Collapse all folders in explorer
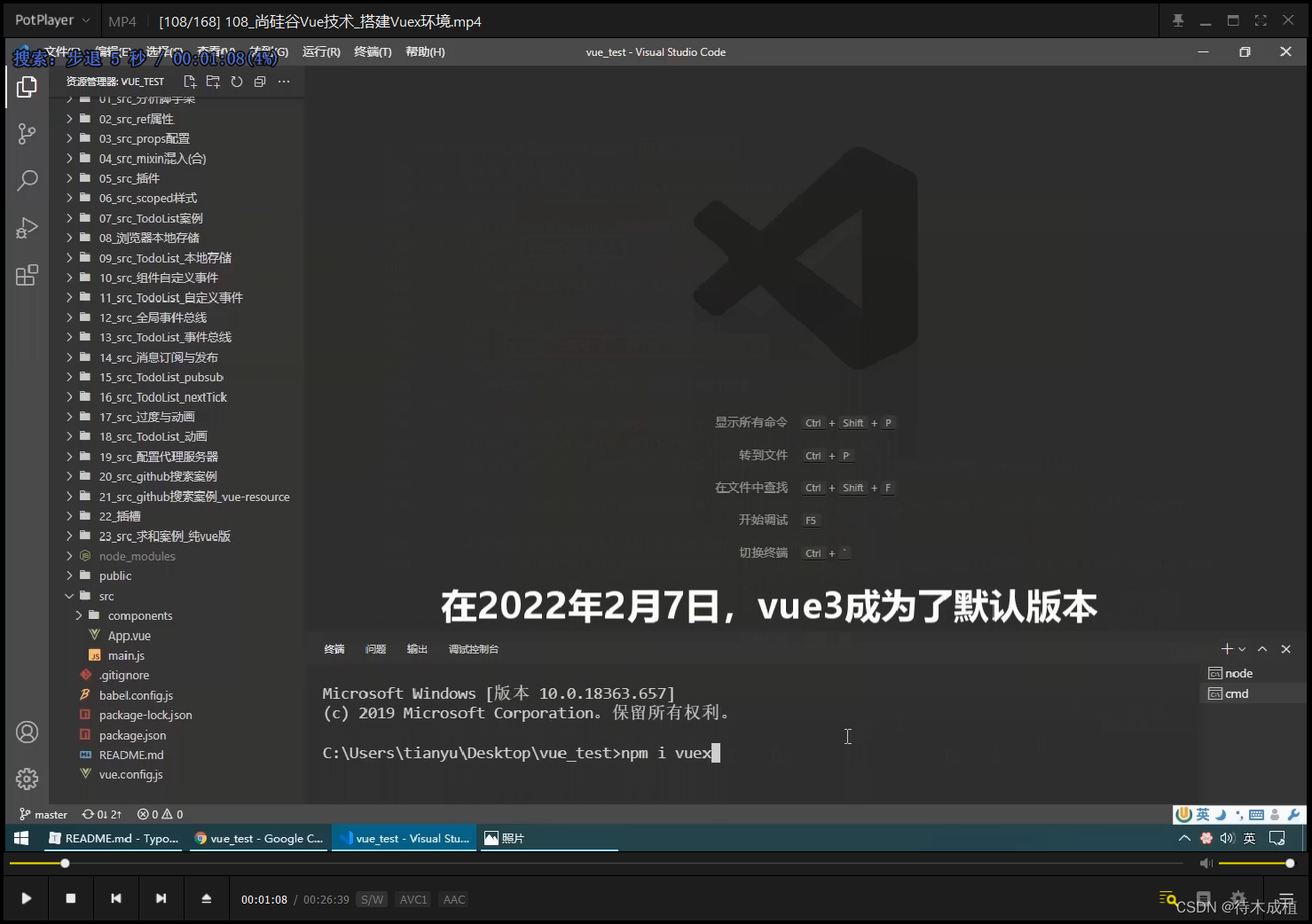The height and width of the screenshot is (924, 1312). pyautogui.click(x=260, y=82)
